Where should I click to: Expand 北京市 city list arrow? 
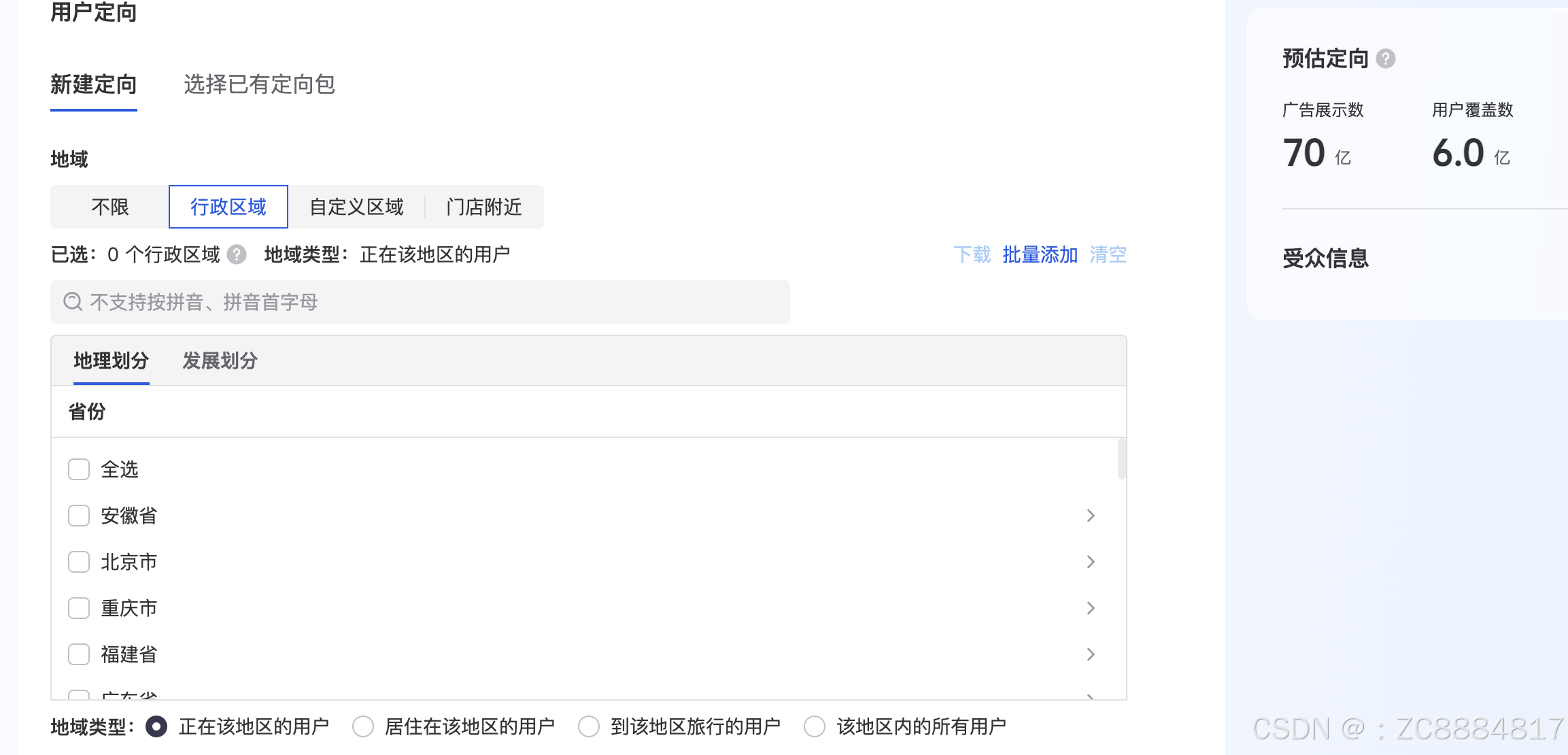(x=1091, y=562)
